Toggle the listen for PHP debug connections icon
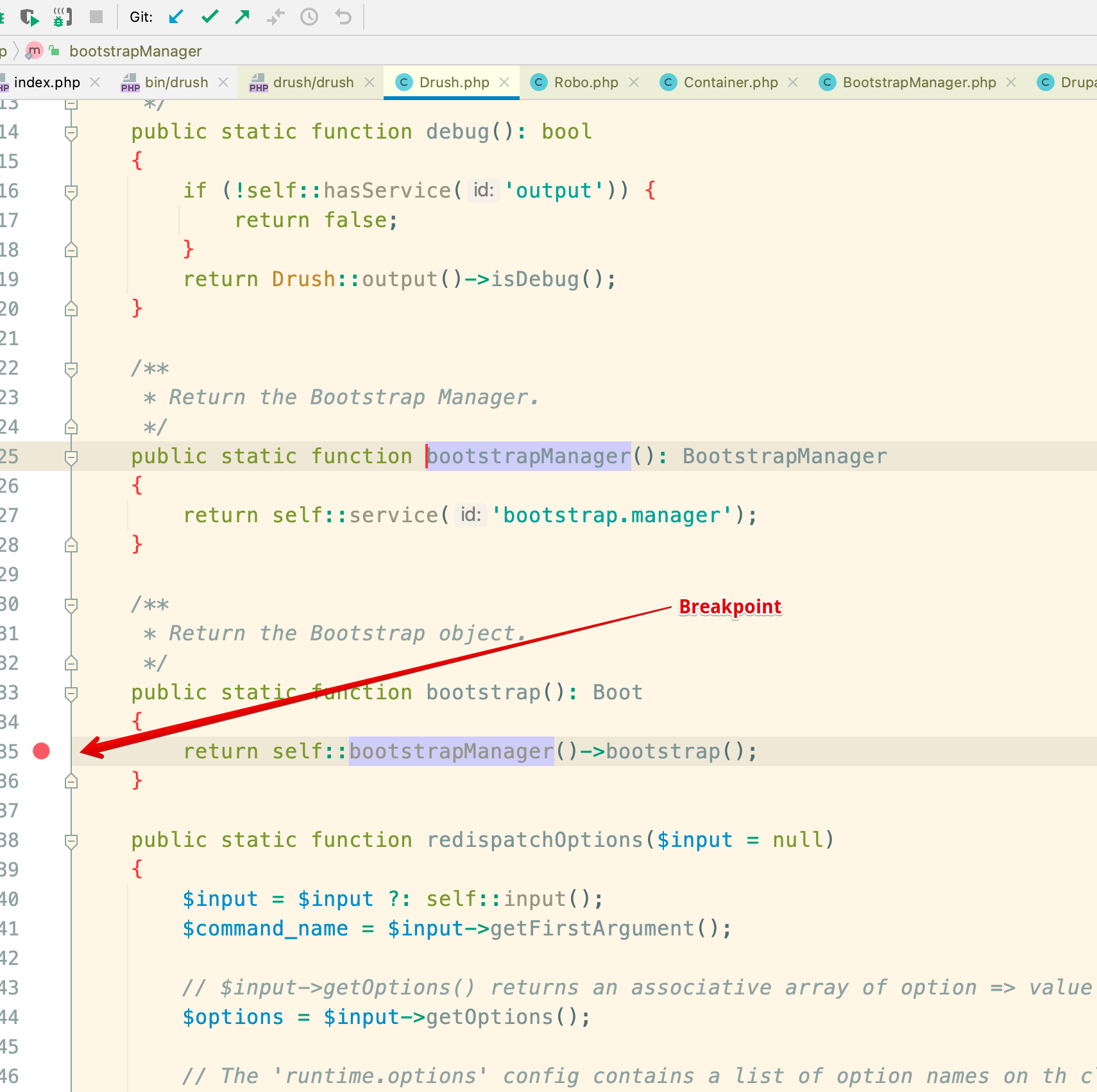Image resolution: width=1097 pixels, height=1092 pixels. 62,17
